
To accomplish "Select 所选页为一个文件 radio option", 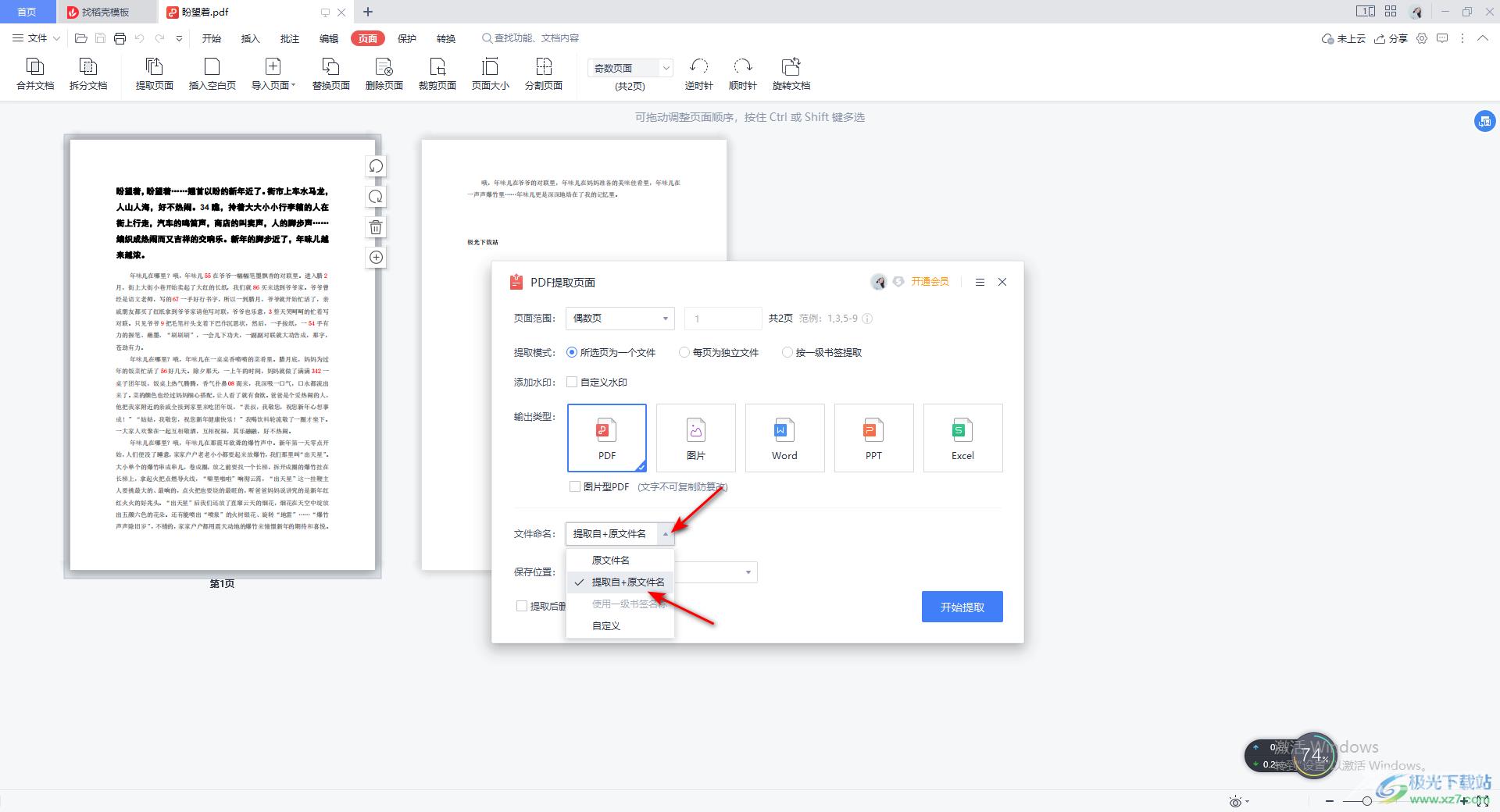I will (611, 353).
